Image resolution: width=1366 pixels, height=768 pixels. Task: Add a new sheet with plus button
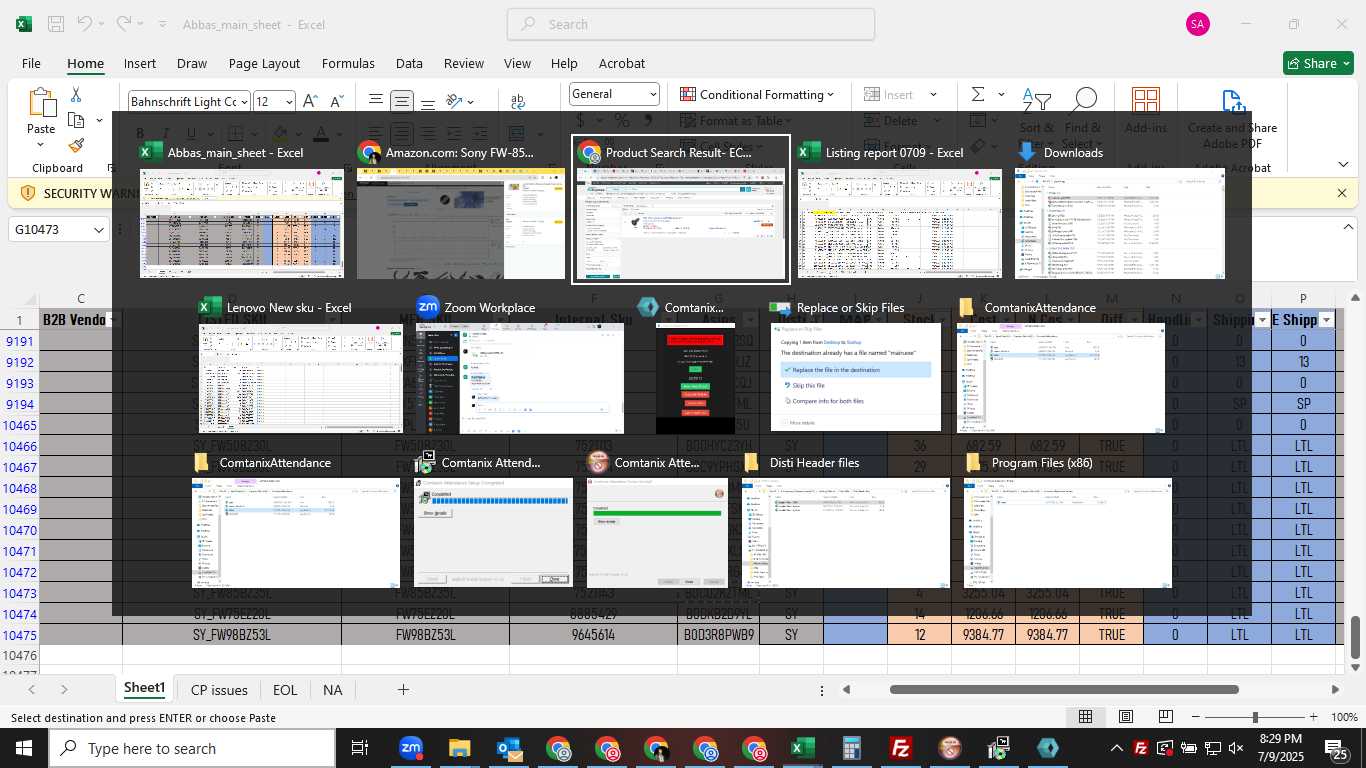(x=403, y=690)
